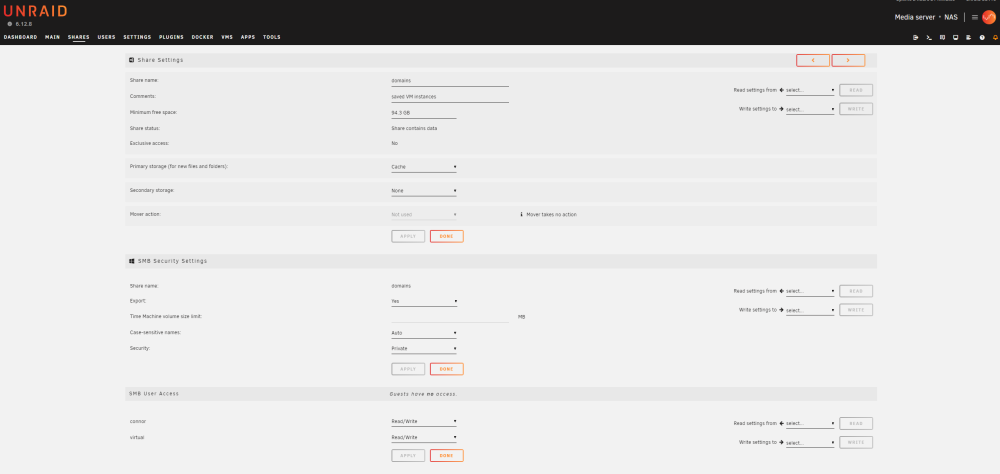Image resolution: width=1000 pixels, height=474 pixels.
Task: Click Done under SMB User Access
Action: pyautogui.click(x=446, y=455)
